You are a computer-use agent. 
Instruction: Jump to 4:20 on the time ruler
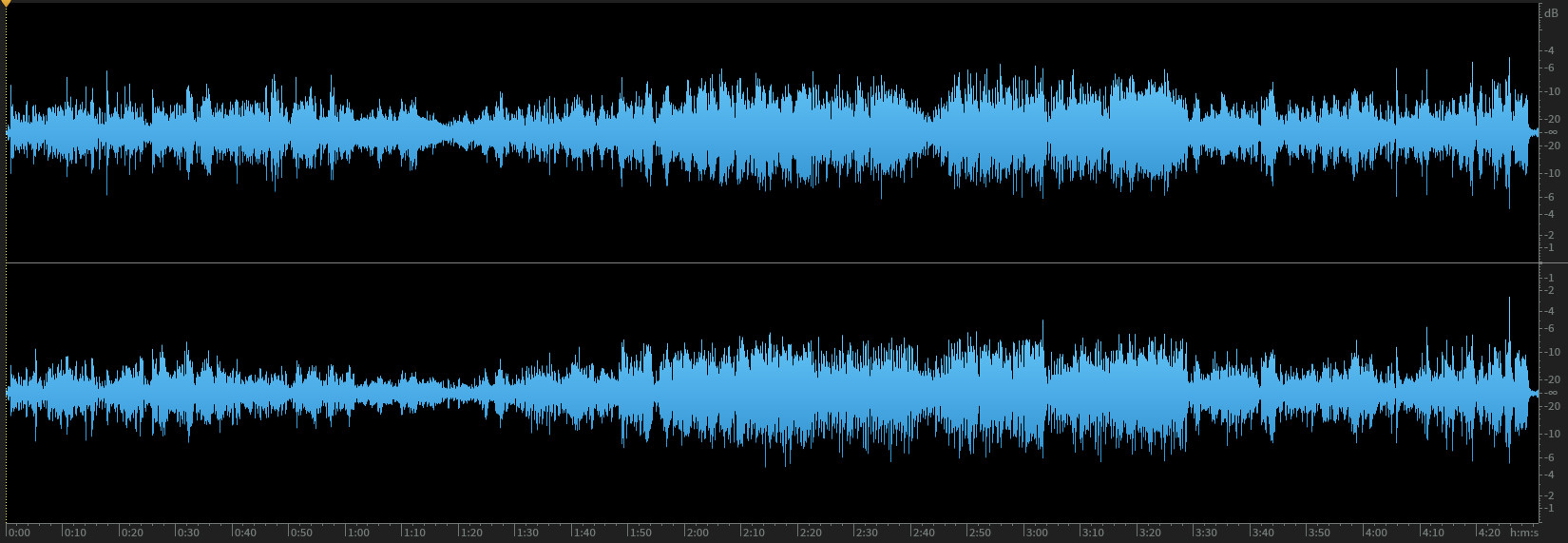(1489, 533)
